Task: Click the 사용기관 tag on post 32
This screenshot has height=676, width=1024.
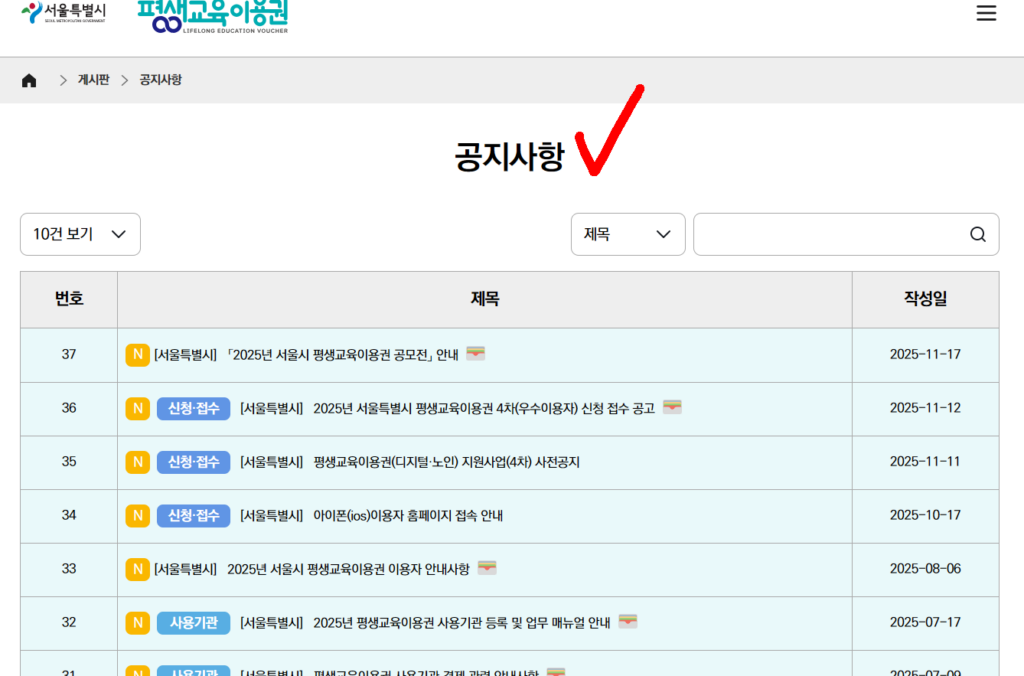Action: pyautogui.click(x=193, y=622)
